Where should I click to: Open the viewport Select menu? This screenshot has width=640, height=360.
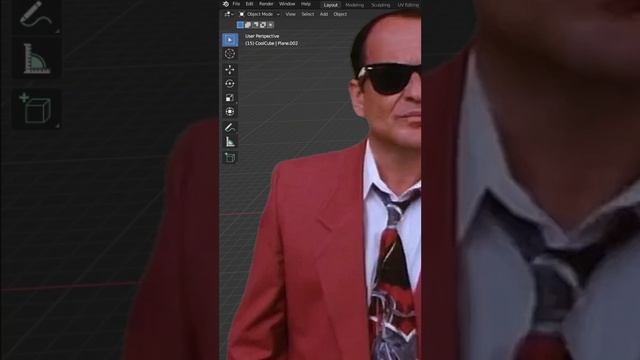click(x=308, y=14)
